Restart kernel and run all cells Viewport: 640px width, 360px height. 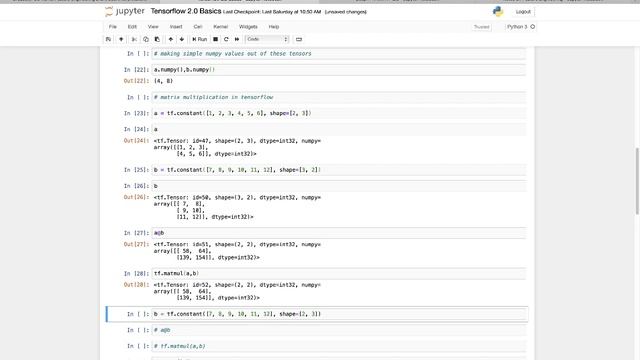point(237,39)
